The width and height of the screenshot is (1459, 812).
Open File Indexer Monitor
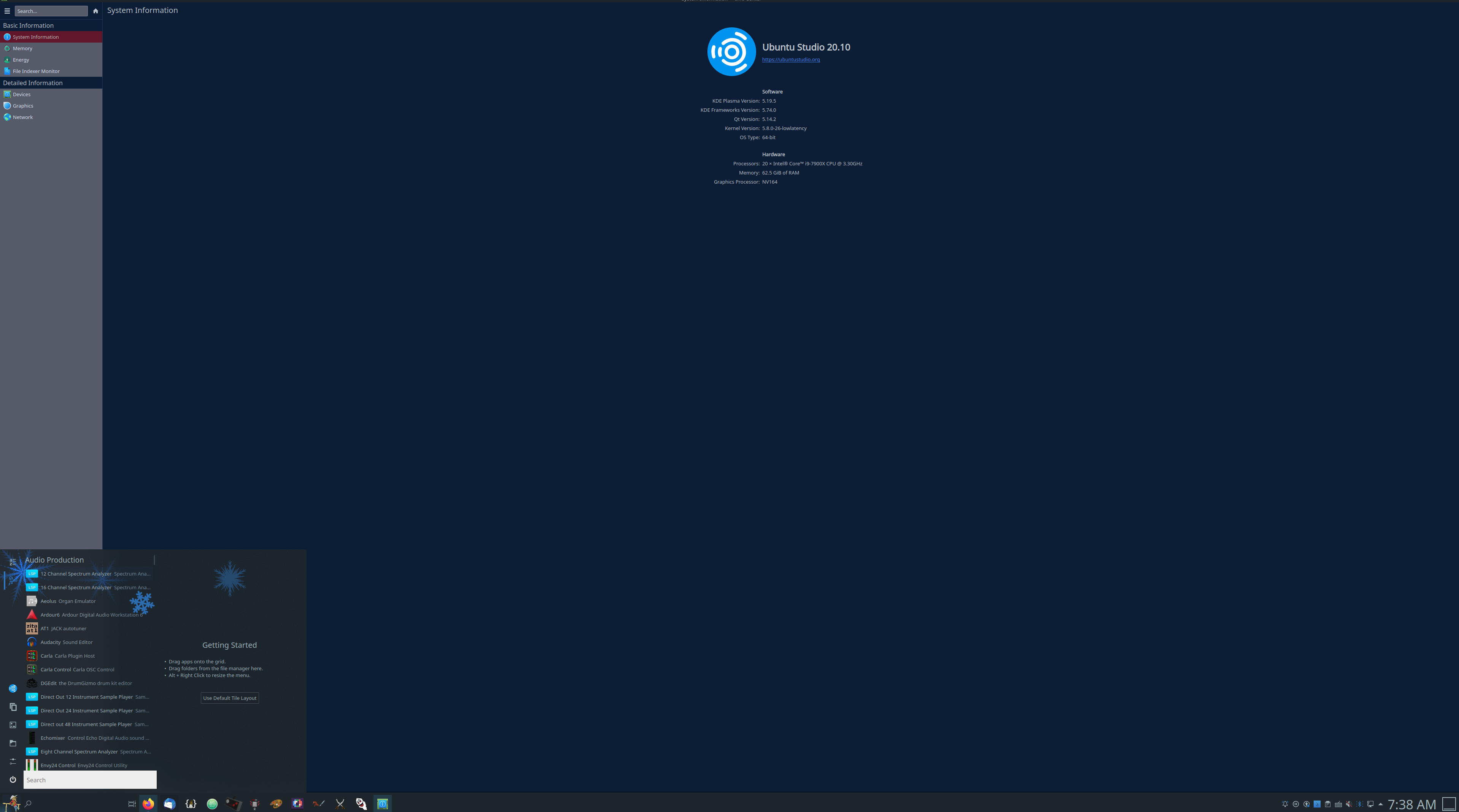click(x=51, y=71)
